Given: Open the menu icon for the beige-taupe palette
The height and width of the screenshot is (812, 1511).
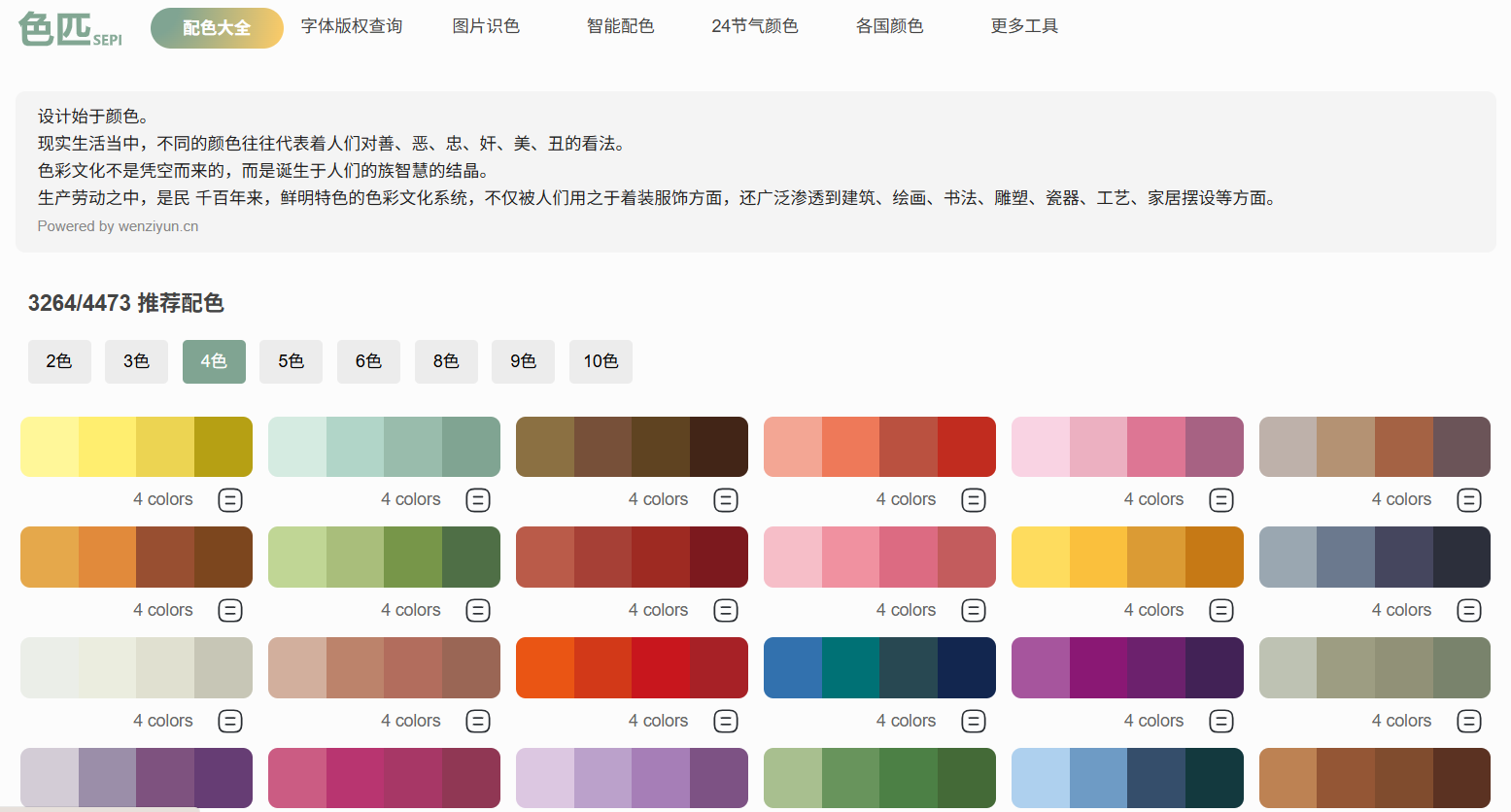Looking at the screenshot, I should click(x=1469, y=500).
